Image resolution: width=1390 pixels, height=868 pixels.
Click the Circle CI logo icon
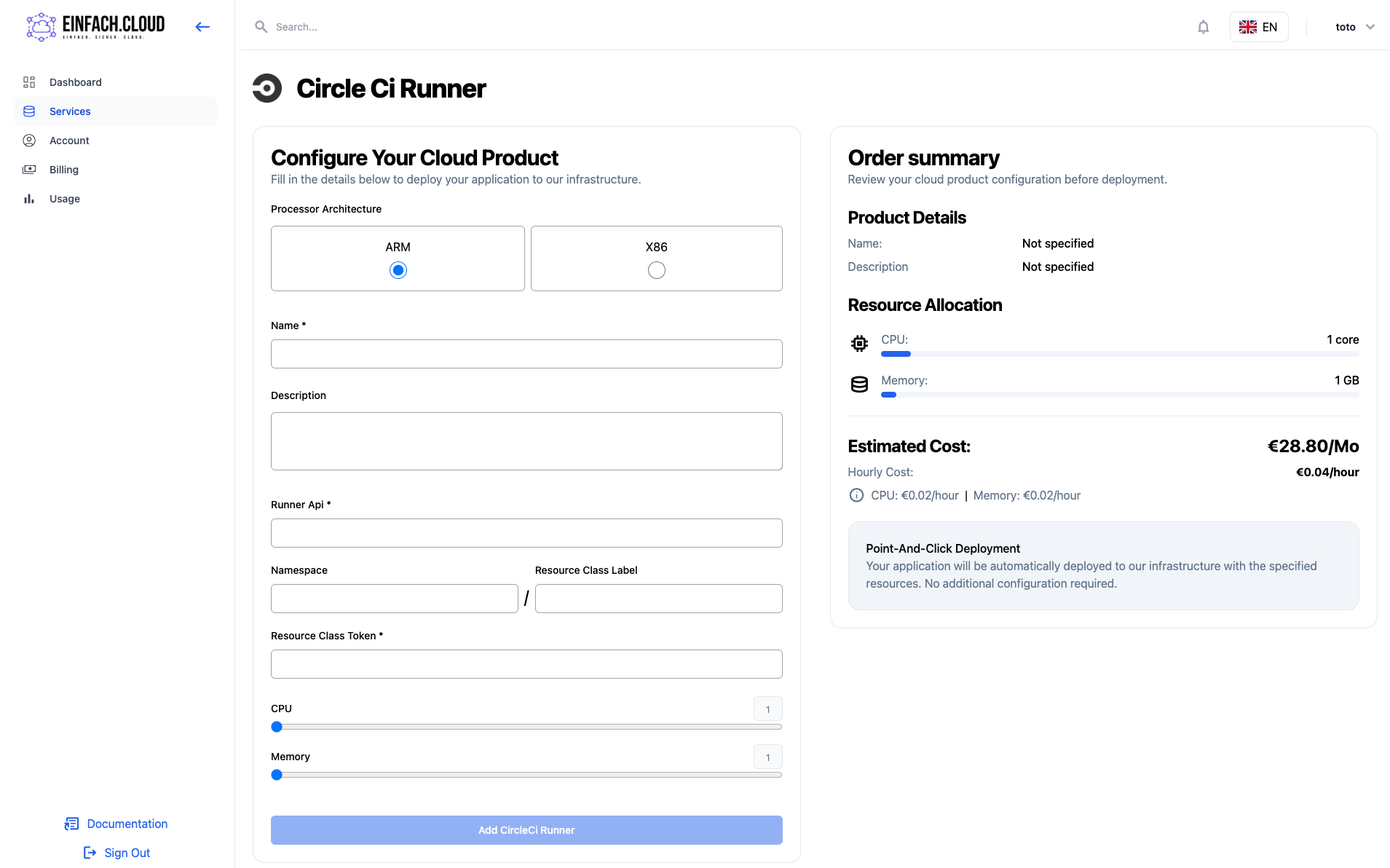[267, 89]
